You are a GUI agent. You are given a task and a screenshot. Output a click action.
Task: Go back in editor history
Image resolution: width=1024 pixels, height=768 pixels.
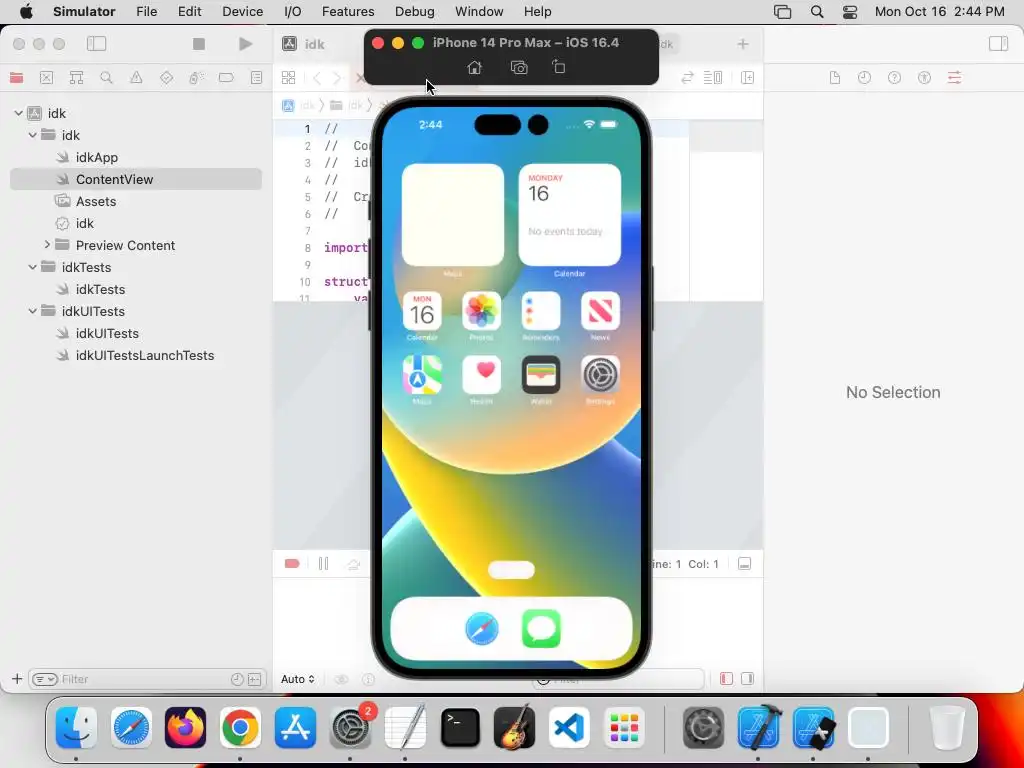317,78
